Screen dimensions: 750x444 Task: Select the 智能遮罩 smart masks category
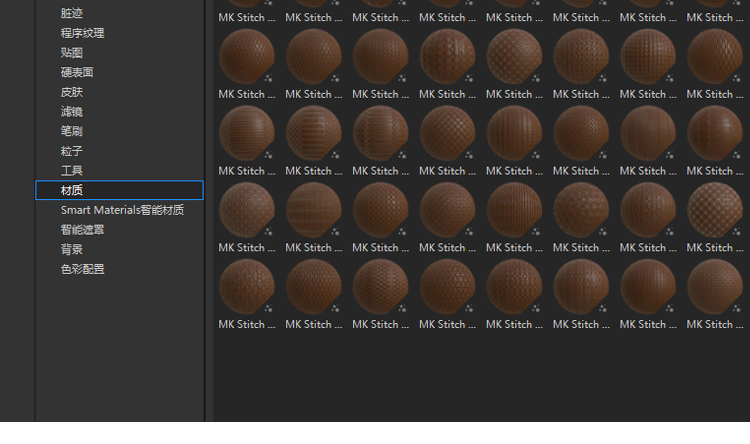point(82,230)
